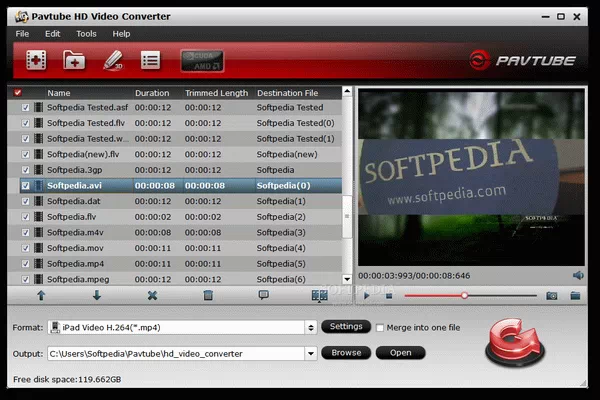Click the split video icon
The image size is (600, 400).
tap(320, 295)
